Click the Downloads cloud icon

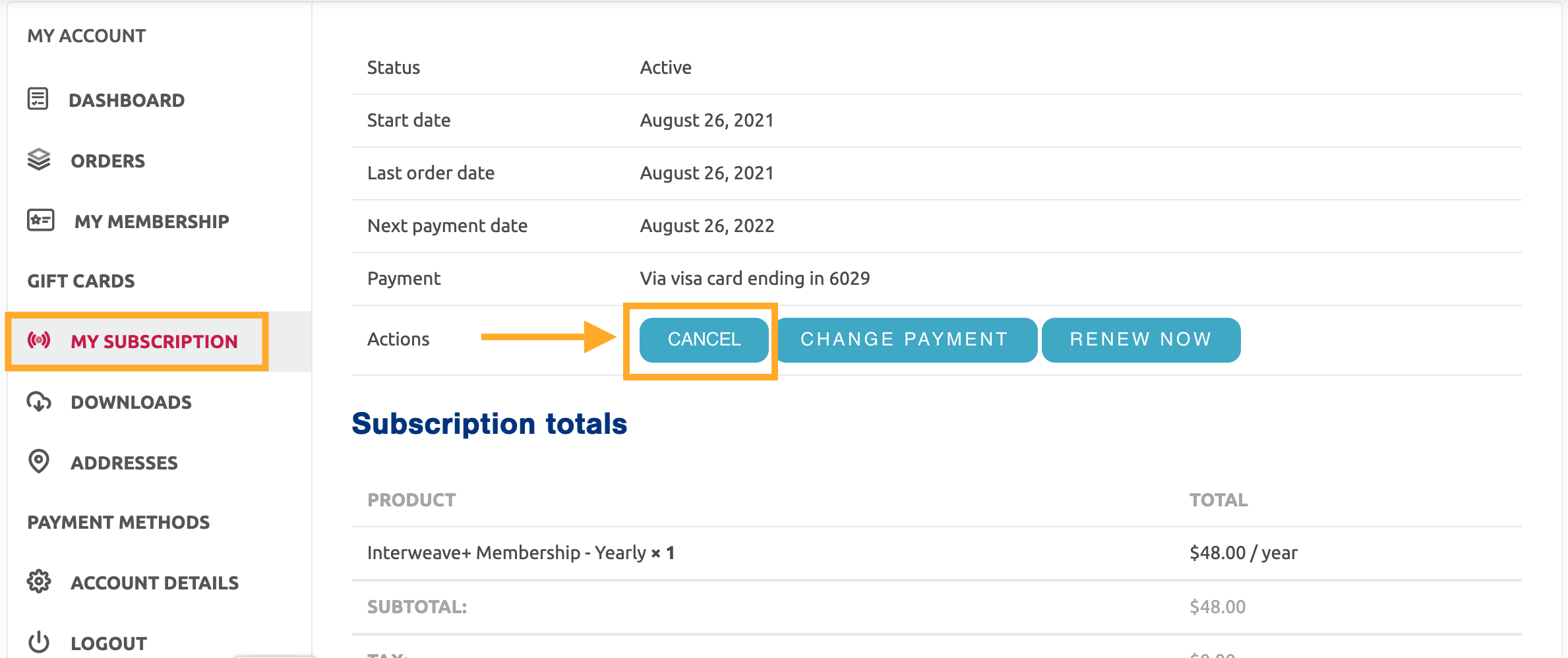39,401
